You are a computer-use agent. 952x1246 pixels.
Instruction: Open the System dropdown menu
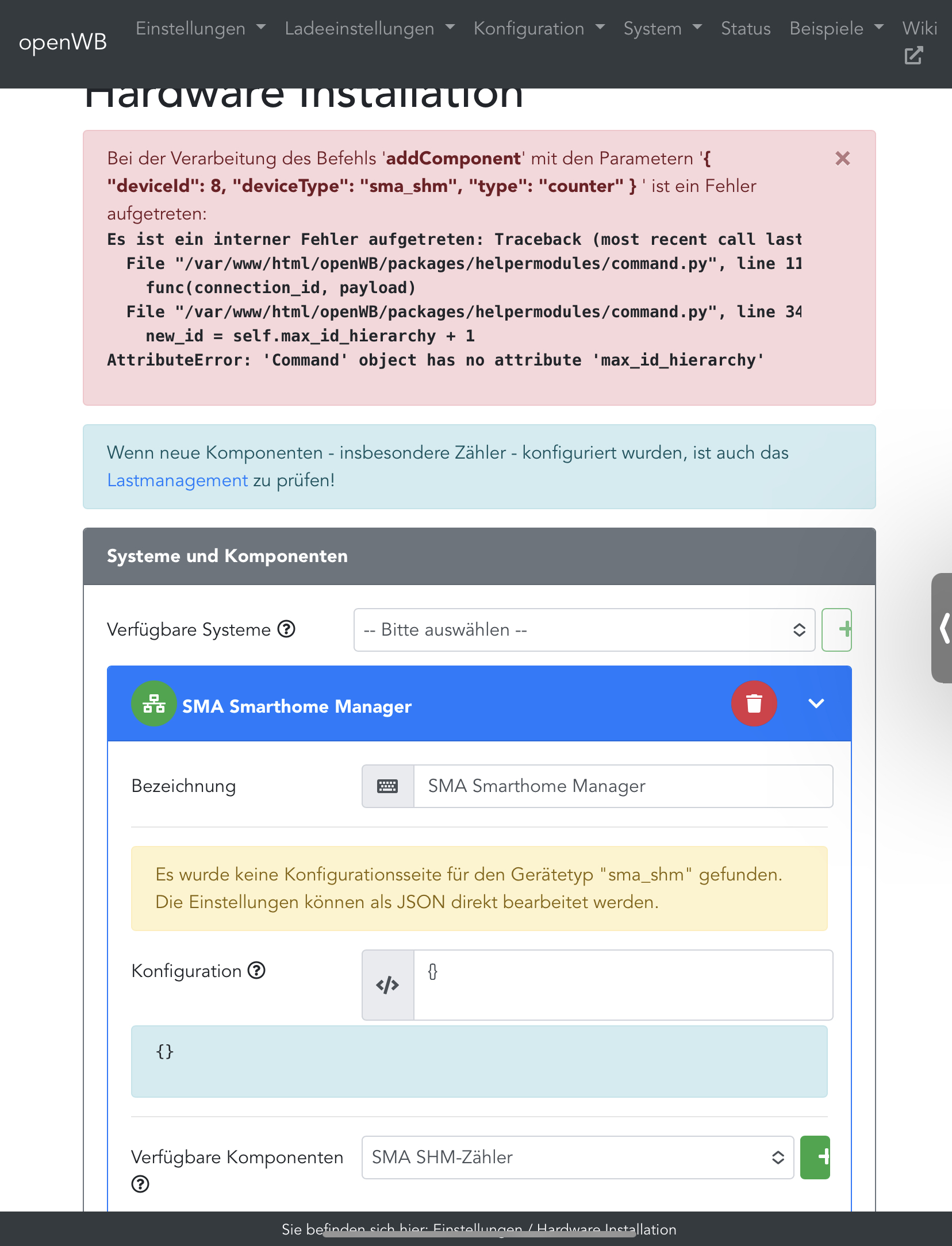[x=663, y=28]
